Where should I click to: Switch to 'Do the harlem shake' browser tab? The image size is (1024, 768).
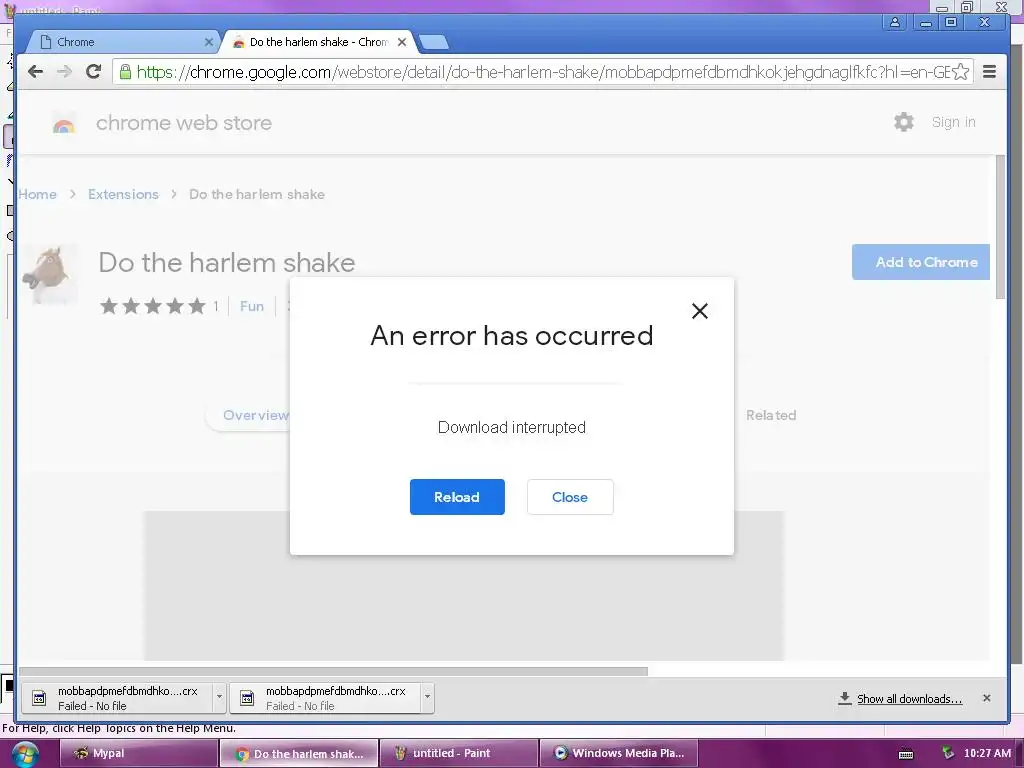coord(319,42)
